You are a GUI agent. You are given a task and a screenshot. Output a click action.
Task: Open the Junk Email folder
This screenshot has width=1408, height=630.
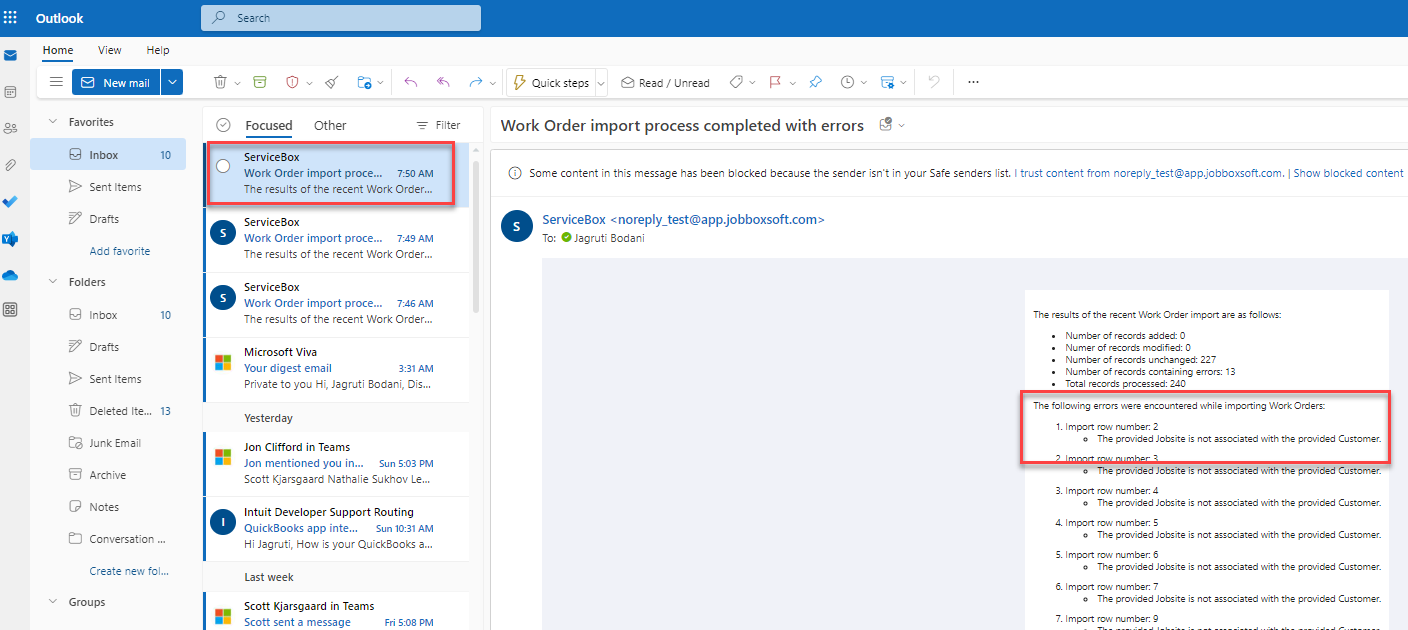pos(108,443)
